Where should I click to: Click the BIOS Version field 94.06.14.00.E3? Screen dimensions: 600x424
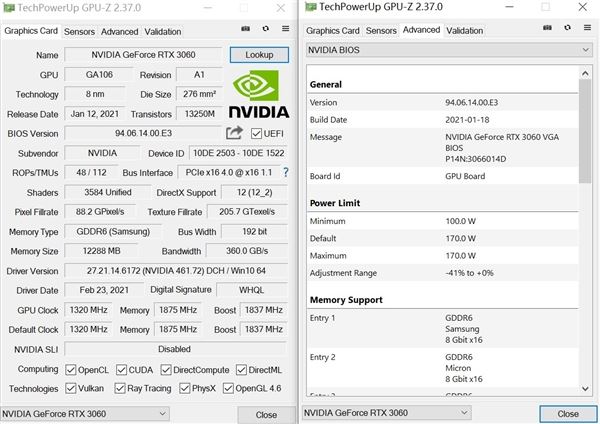pos(143,133)
